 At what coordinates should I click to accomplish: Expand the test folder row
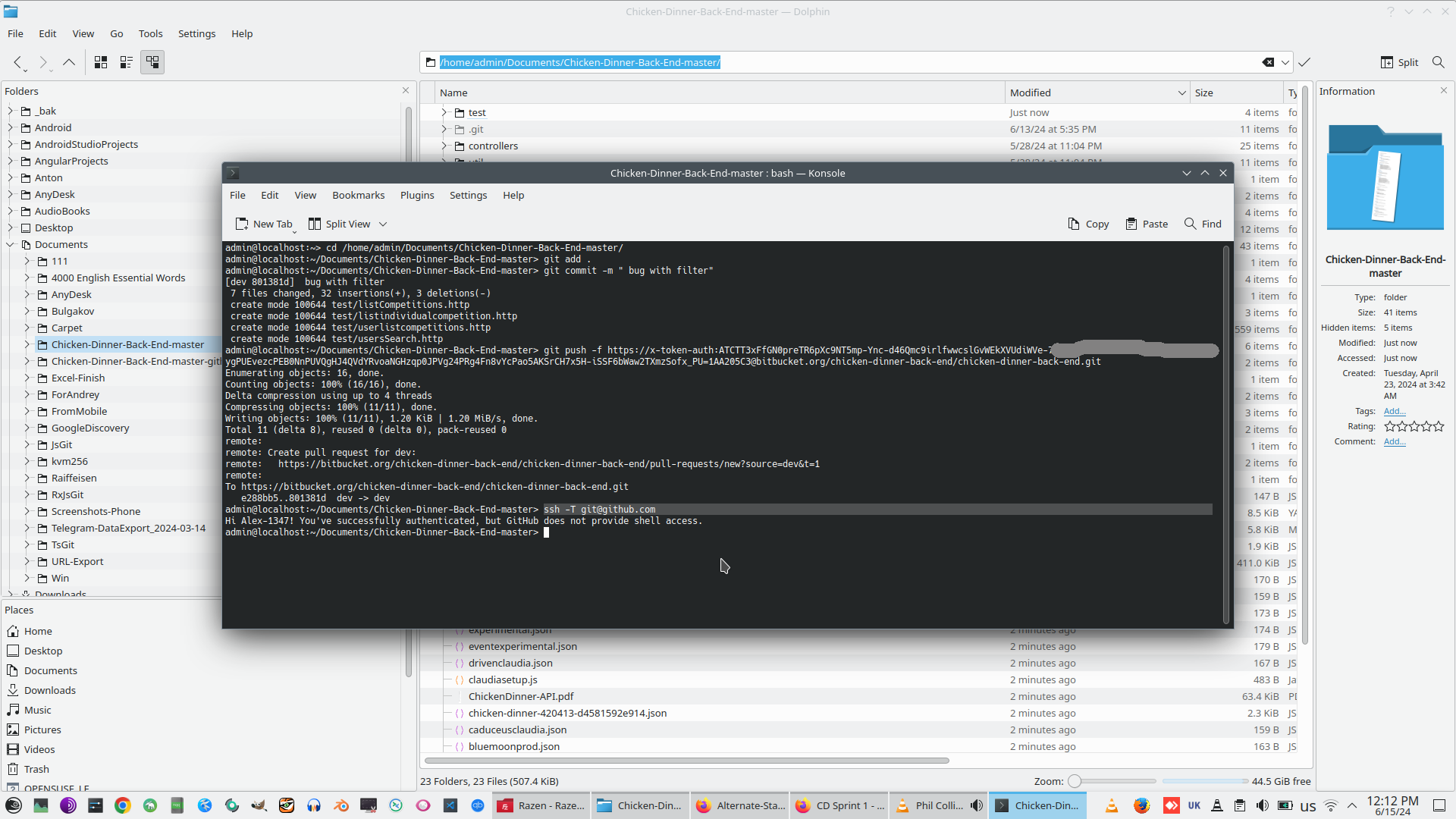click(444, 112)
